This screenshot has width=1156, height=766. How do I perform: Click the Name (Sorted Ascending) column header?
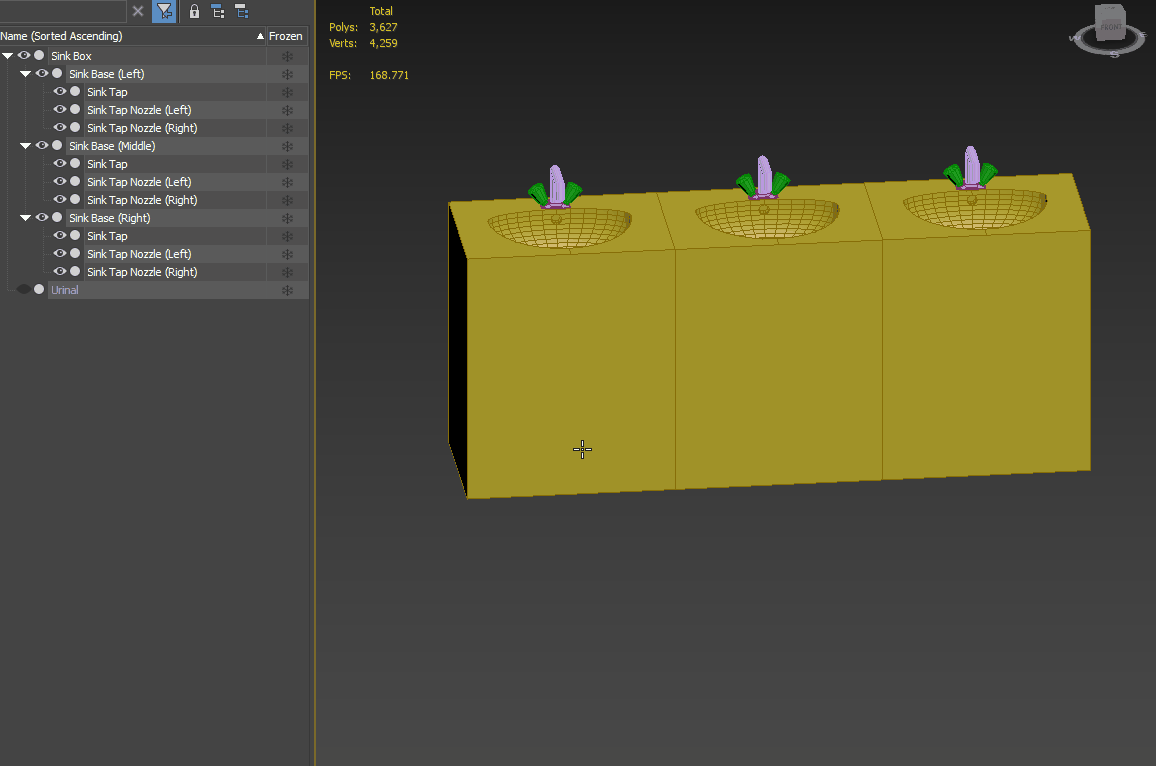[x=130, y=35]
